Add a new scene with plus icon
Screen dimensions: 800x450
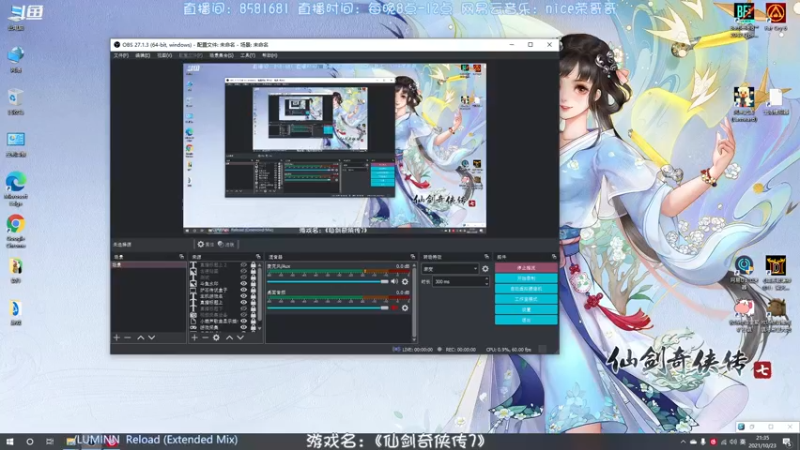116,338
